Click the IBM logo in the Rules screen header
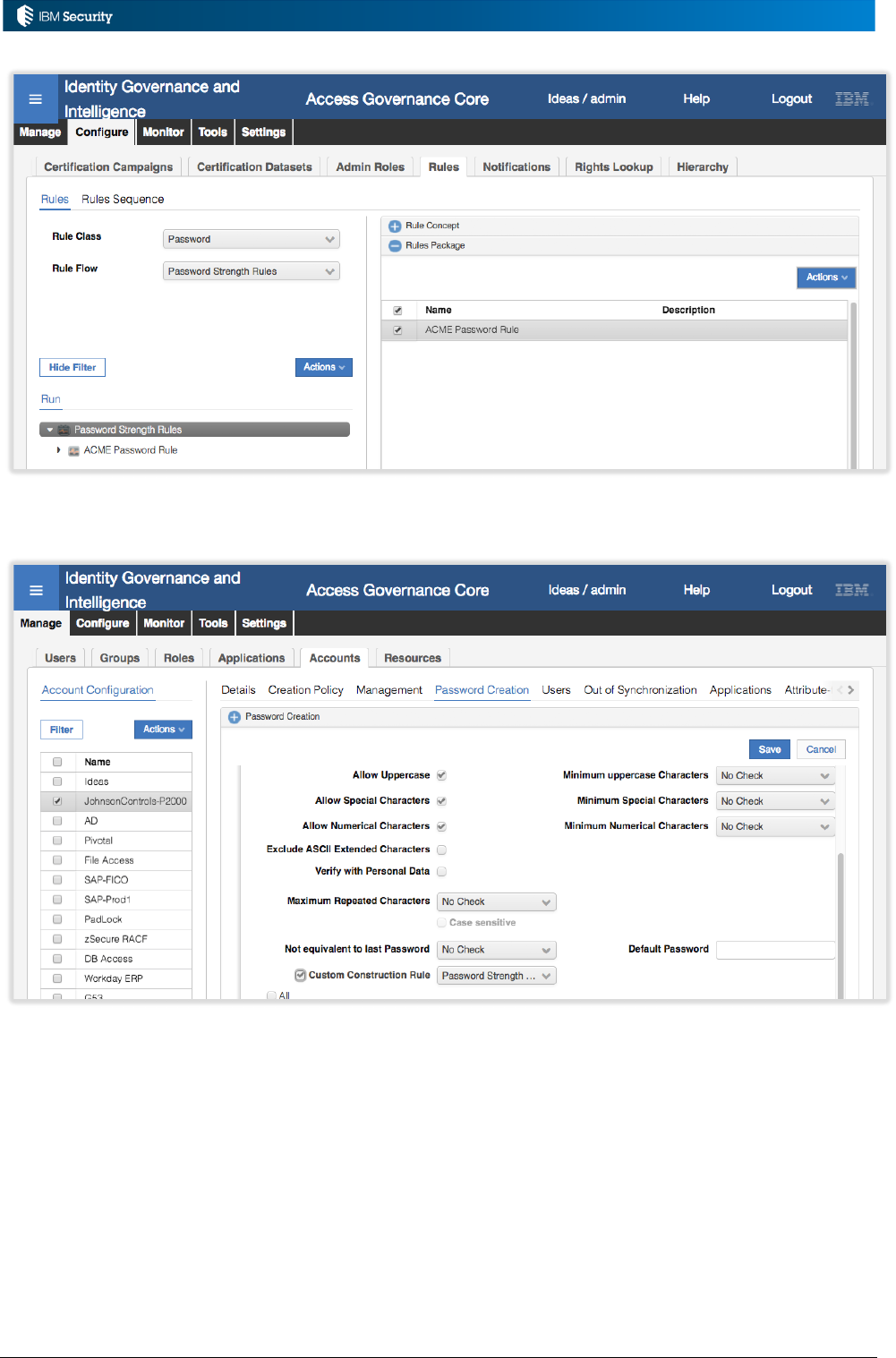Viewport: 896px width, 1358px height. point(852,99)
